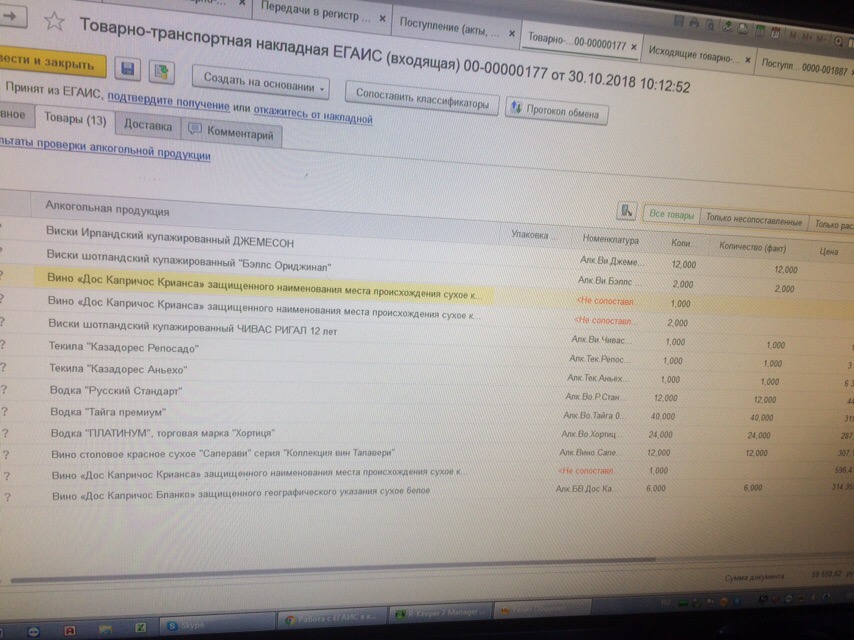Click the green Excel-like taskbar icon
The height and width of the screenshot is (640, 854).
(141, 627)
